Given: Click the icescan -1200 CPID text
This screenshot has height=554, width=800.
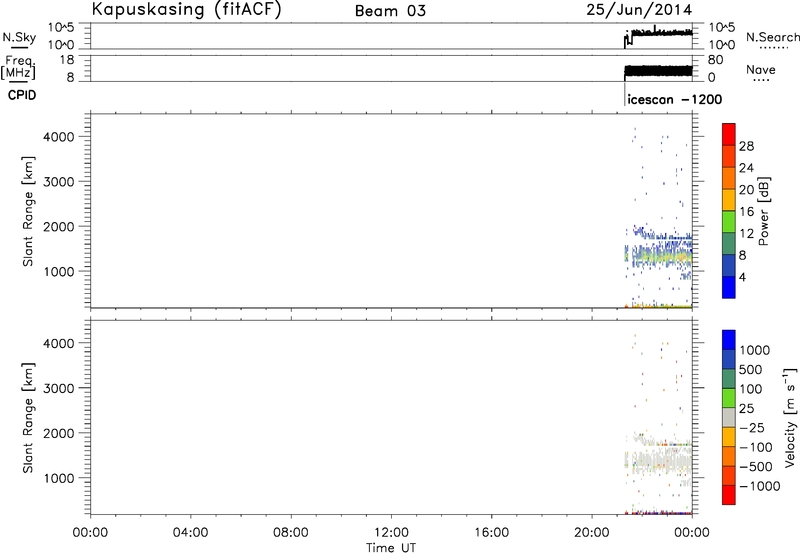Looking at the screenshot, I should pos(674,99).
